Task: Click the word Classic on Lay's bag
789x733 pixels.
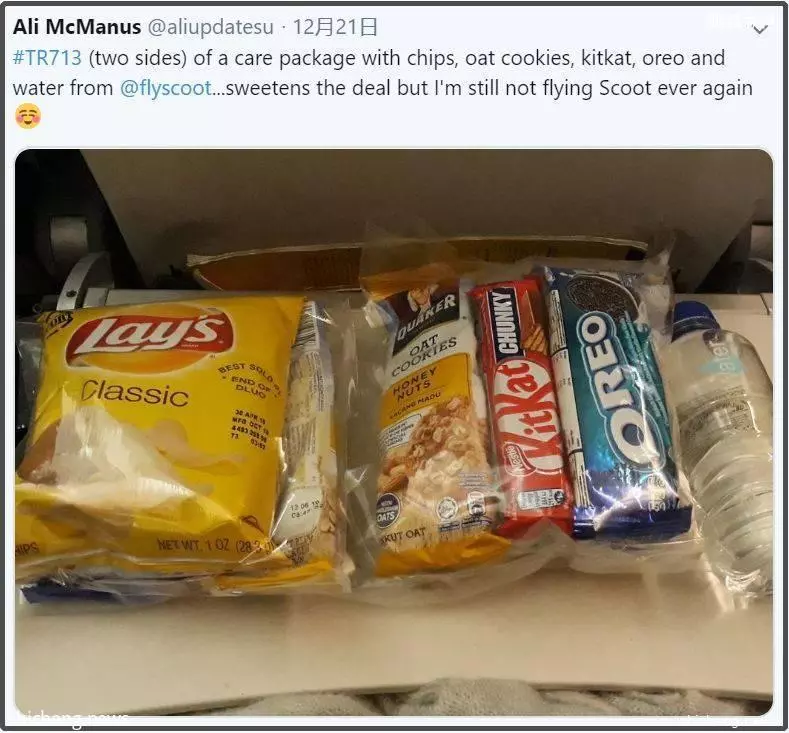Action: click(x=134, y=393)
